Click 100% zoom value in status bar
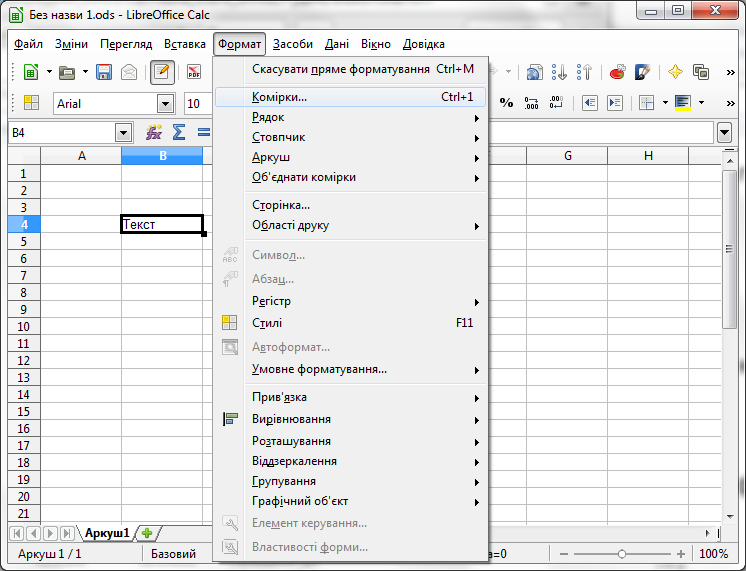This screenshot has height=571, width=746. 713,554
